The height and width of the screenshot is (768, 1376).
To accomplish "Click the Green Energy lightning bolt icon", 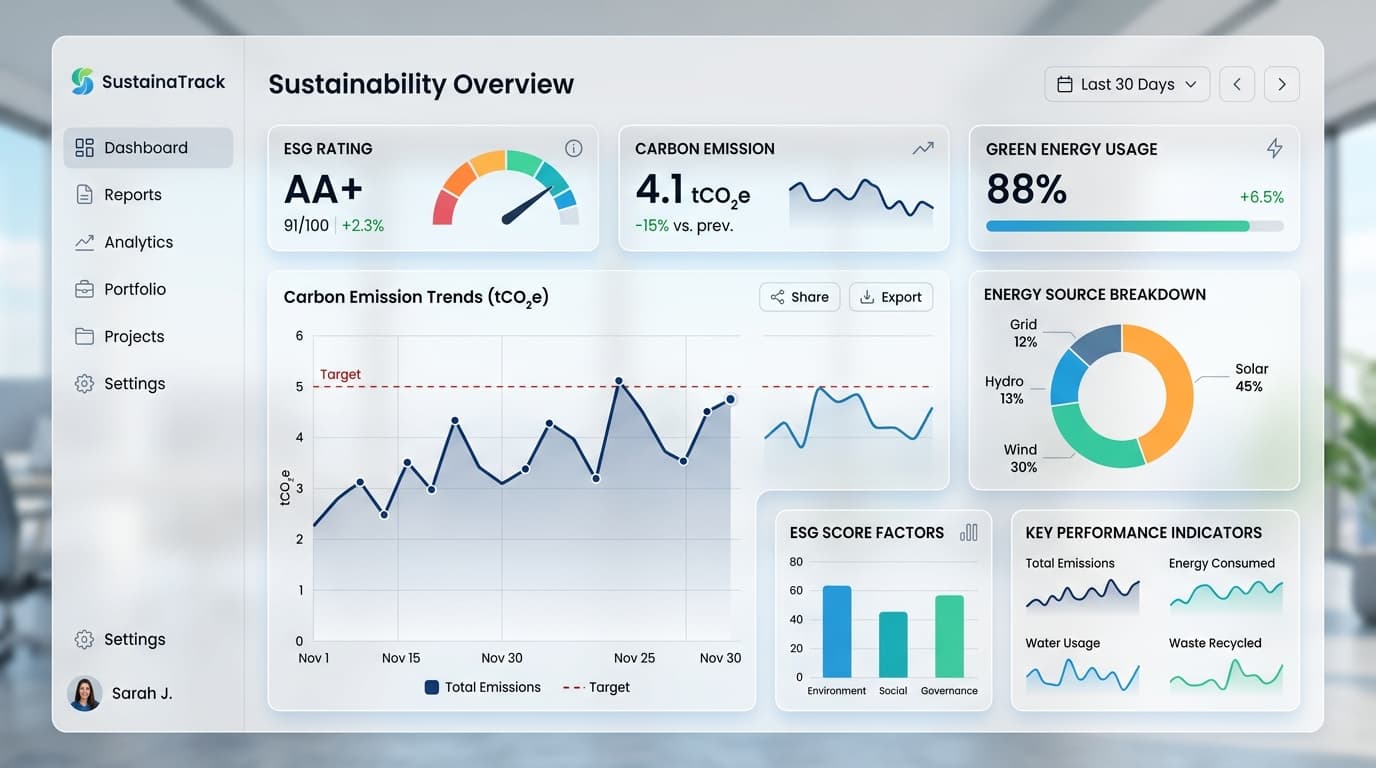I will coord(1275,148).
